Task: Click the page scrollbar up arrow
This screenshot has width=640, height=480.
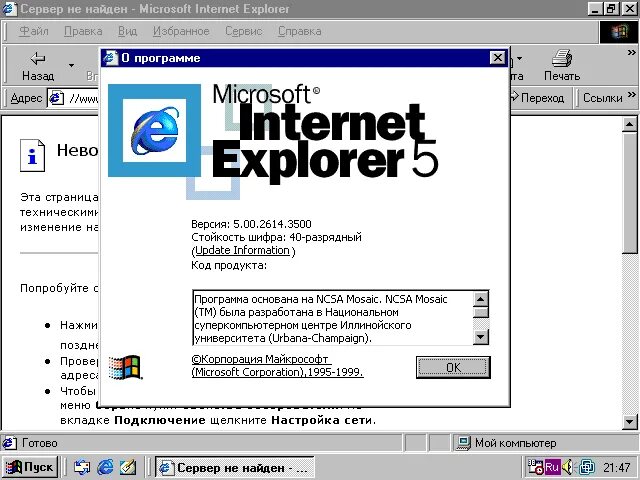Action: [x=629, y=124]
